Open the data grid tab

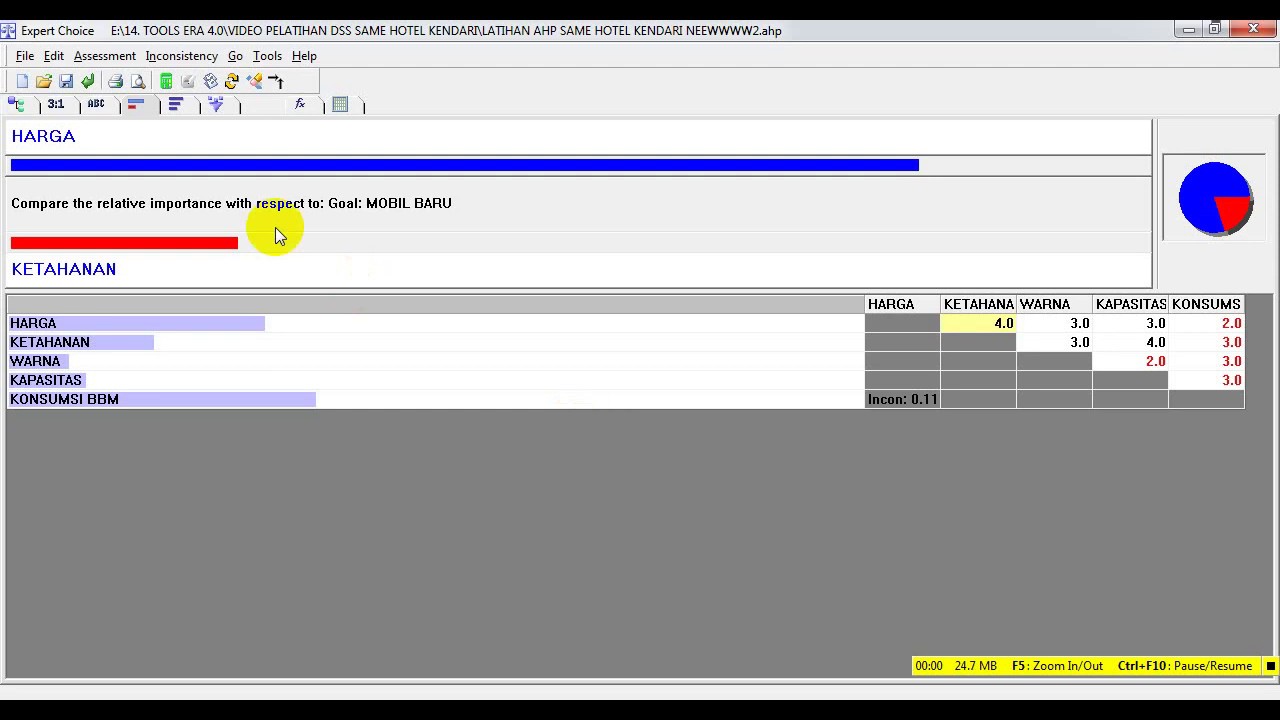(x=340, y=104)
